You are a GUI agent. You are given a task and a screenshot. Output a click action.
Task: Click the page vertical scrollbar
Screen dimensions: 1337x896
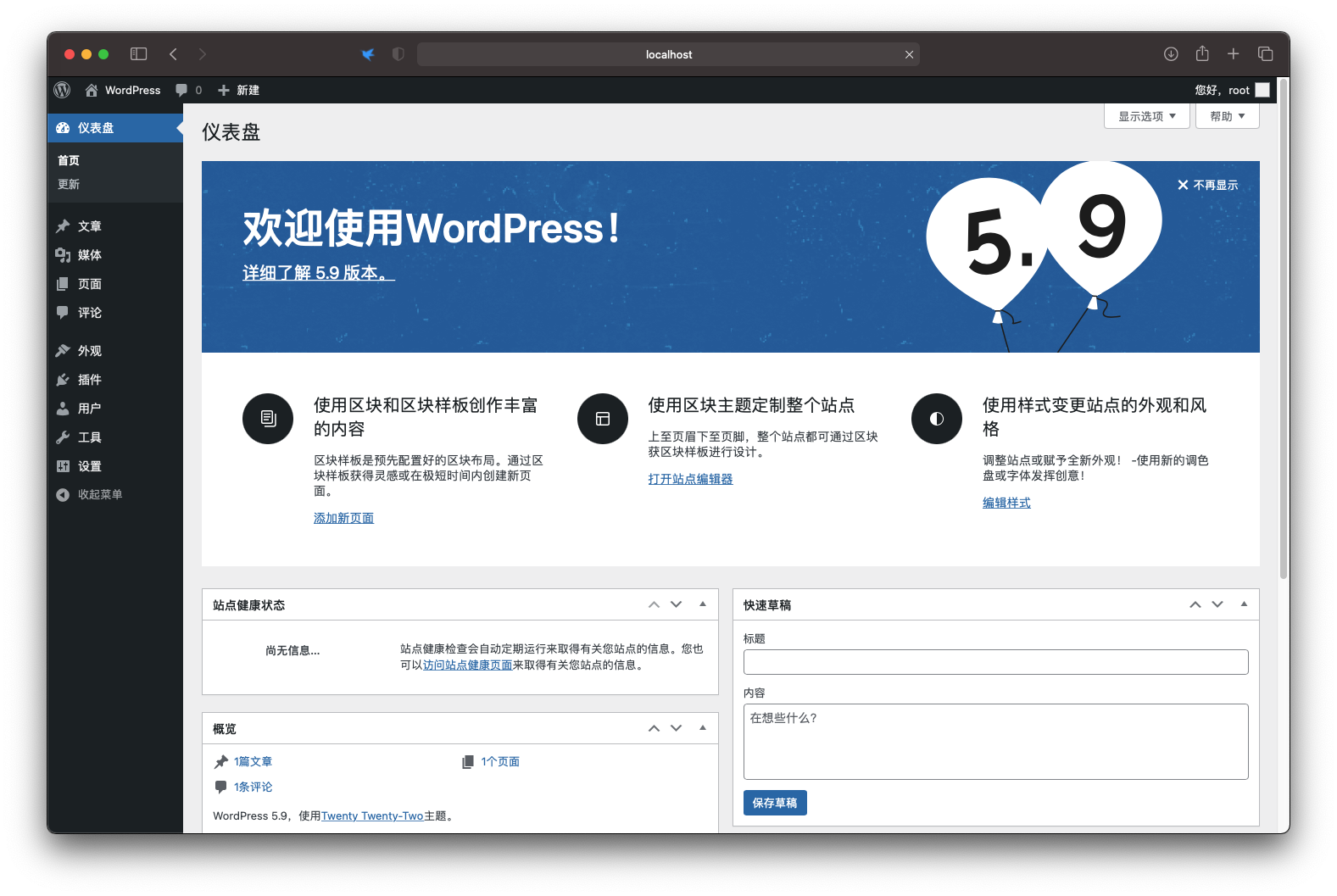tap(1283, 339)
